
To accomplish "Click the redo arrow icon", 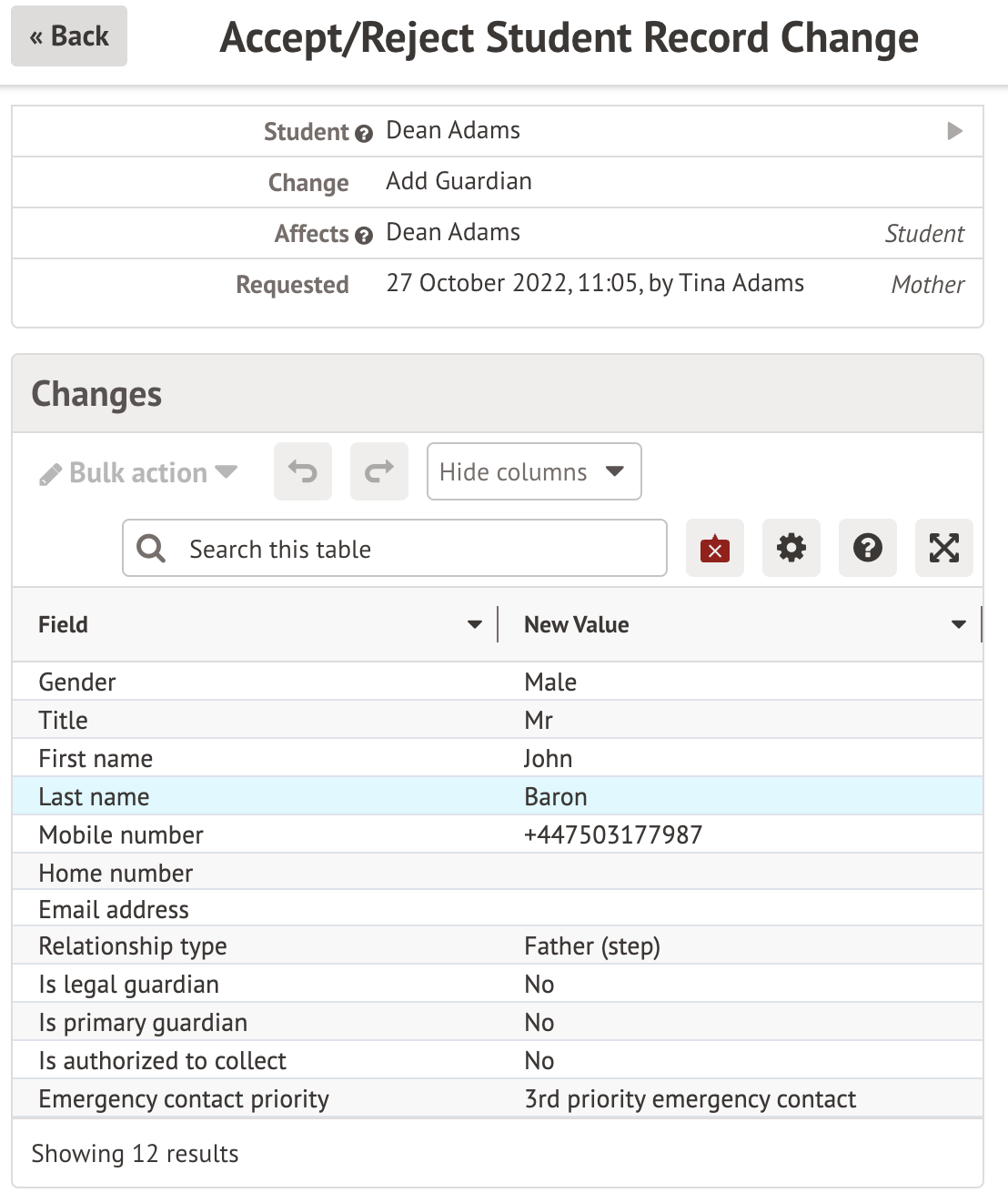I will click(x=379, y=471).
